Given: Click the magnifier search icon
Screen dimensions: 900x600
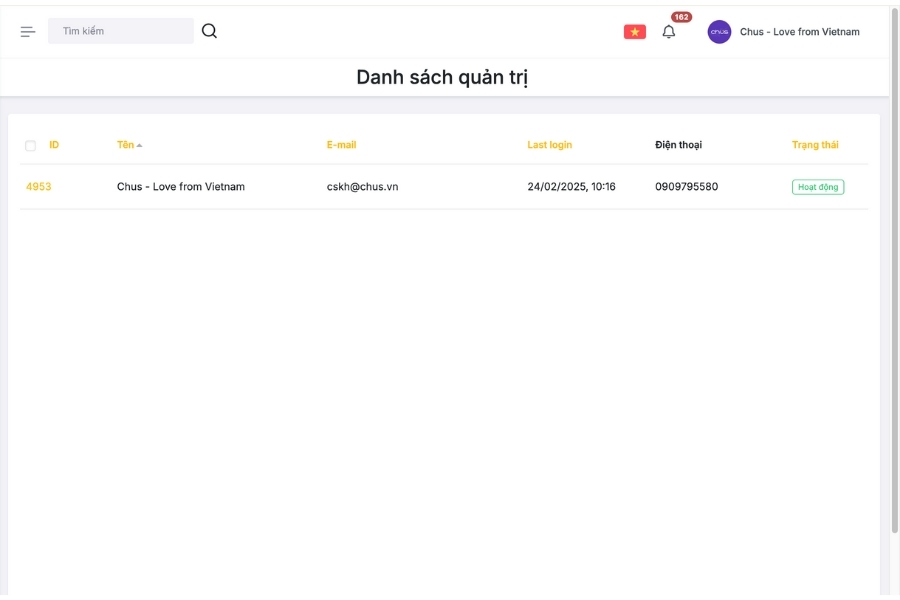Looking at the screenshot, I should [210, 31].
